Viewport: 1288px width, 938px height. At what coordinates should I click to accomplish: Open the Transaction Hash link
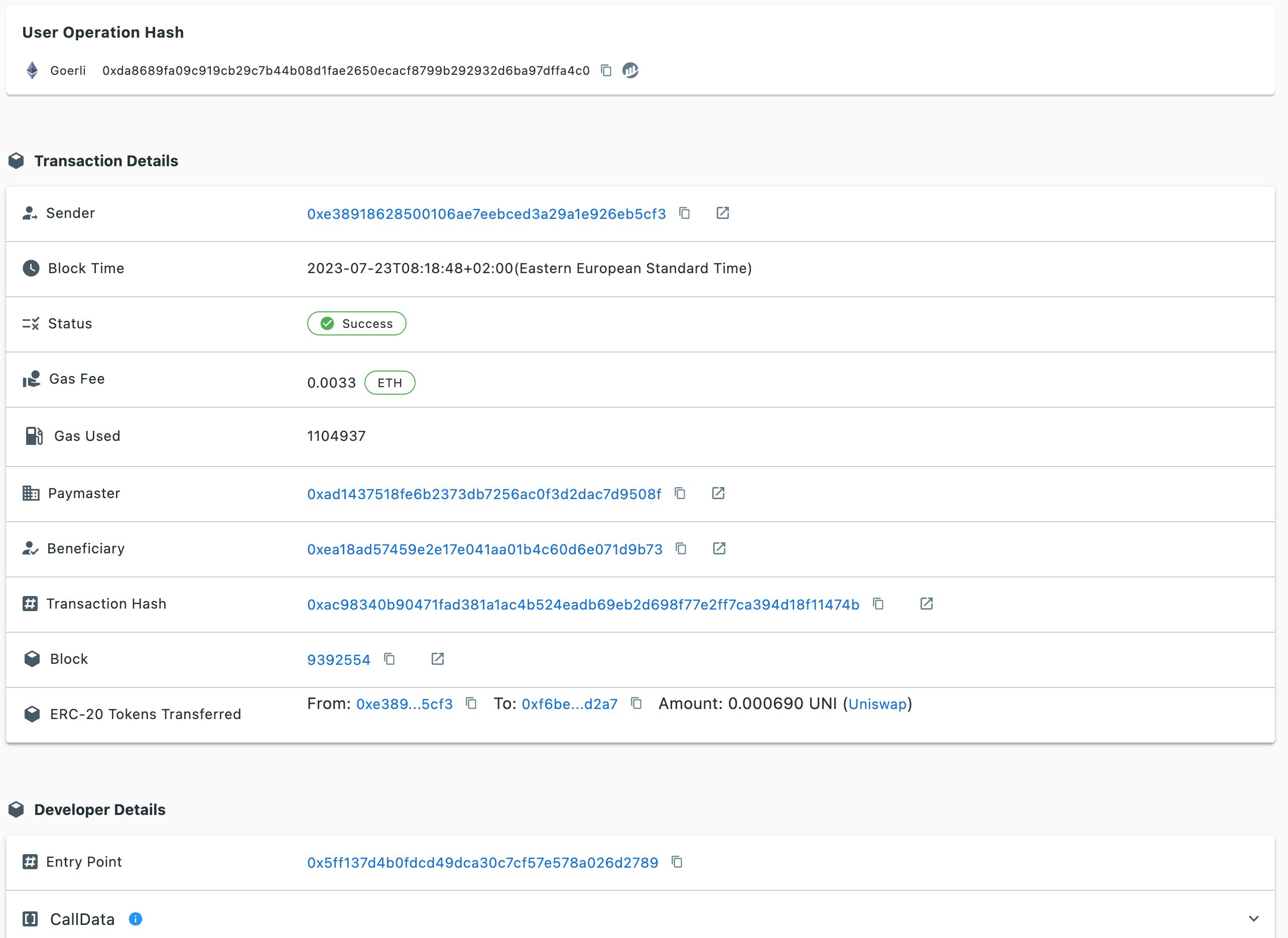583,604
